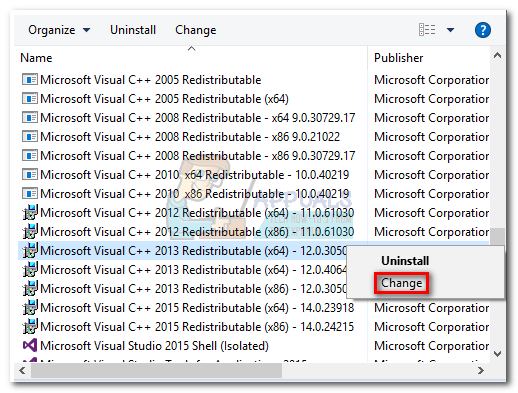Click Uninstall in the toolbar
518x393 pixels.
(133, 30)
